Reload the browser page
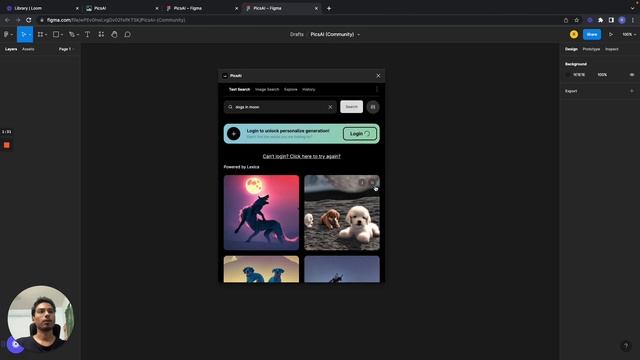This screenshot has height=360, width=640. (28, 20)
